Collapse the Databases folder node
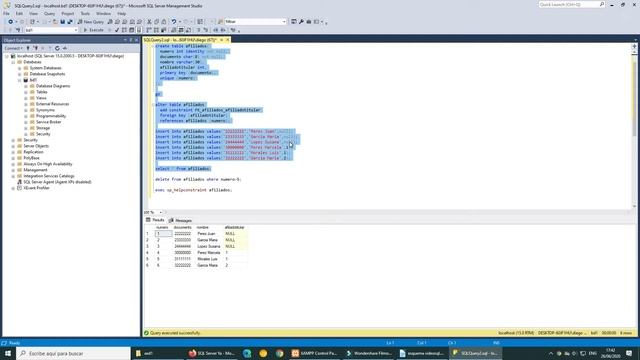This screenshot has height=360, width=640. click(13, 62)
